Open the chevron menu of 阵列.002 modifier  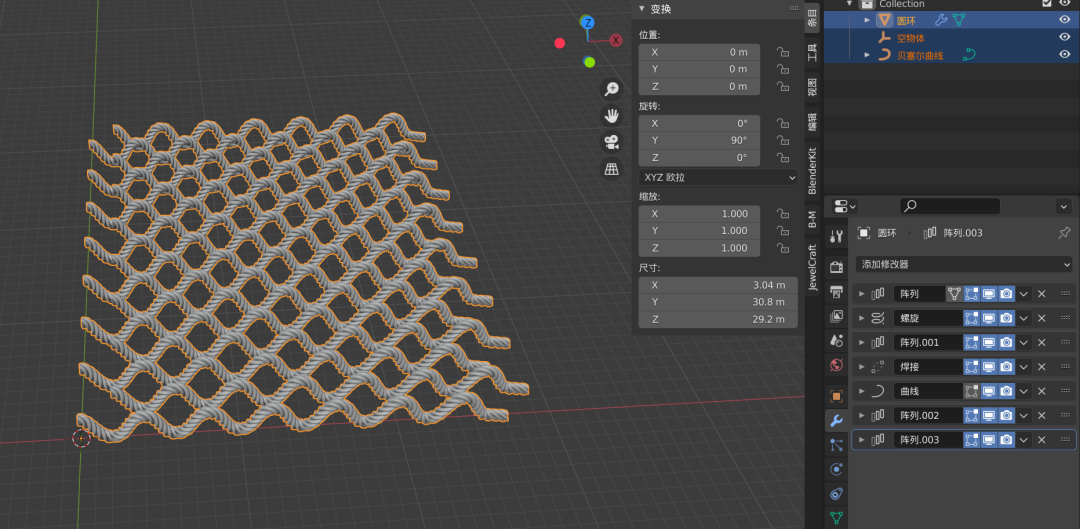(x=1024, y=415)
